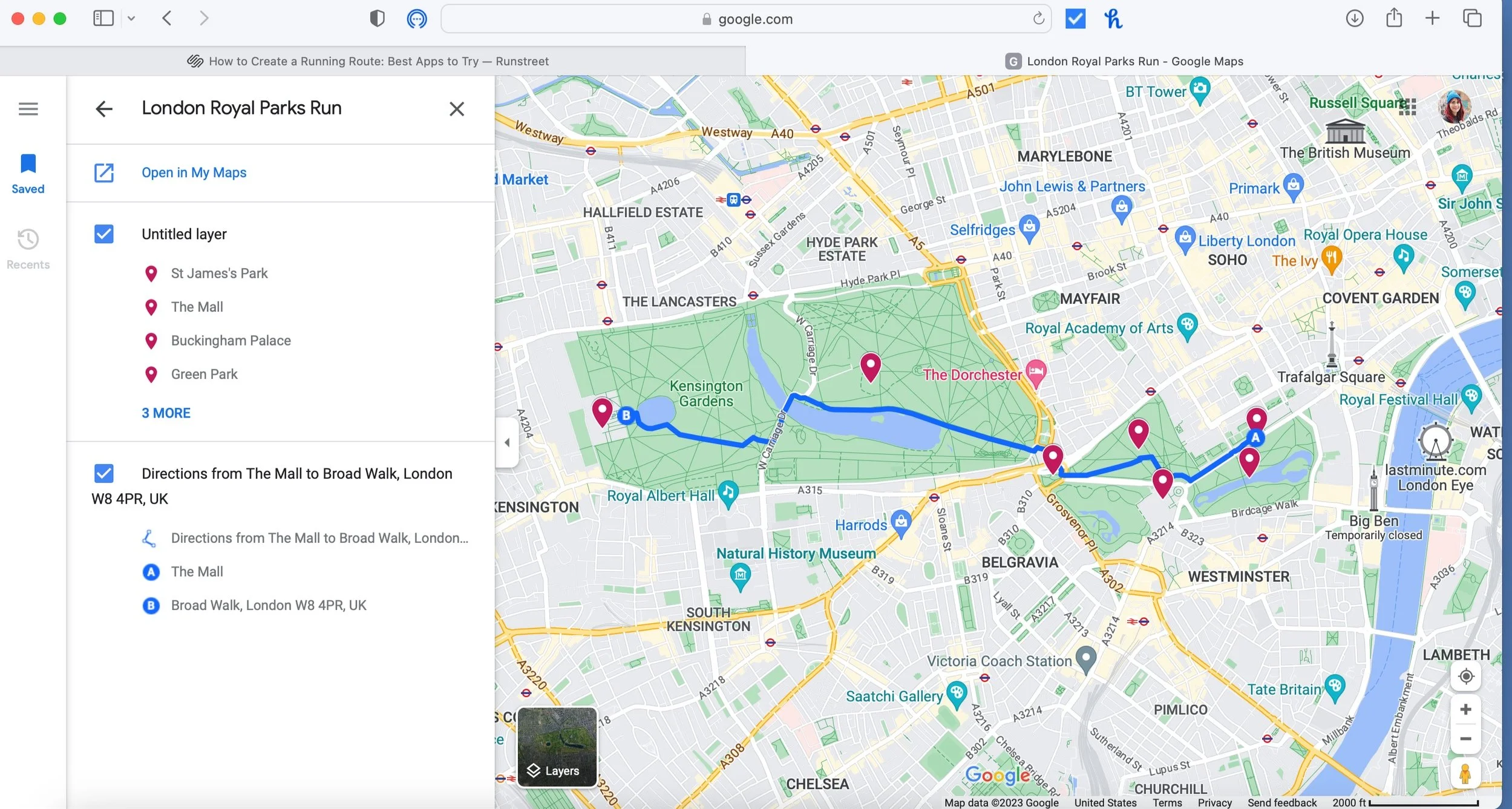Collapse the side panel with the chevron
Screen dimensions: 1512x809
click(x=507, y=442)
